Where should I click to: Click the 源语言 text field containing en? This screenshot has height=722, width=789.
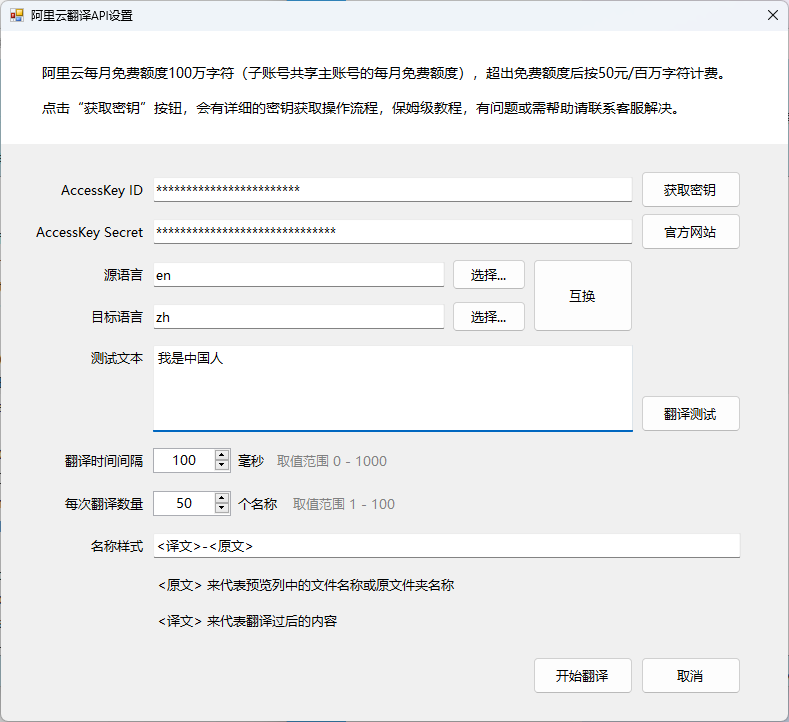point(298,275)
